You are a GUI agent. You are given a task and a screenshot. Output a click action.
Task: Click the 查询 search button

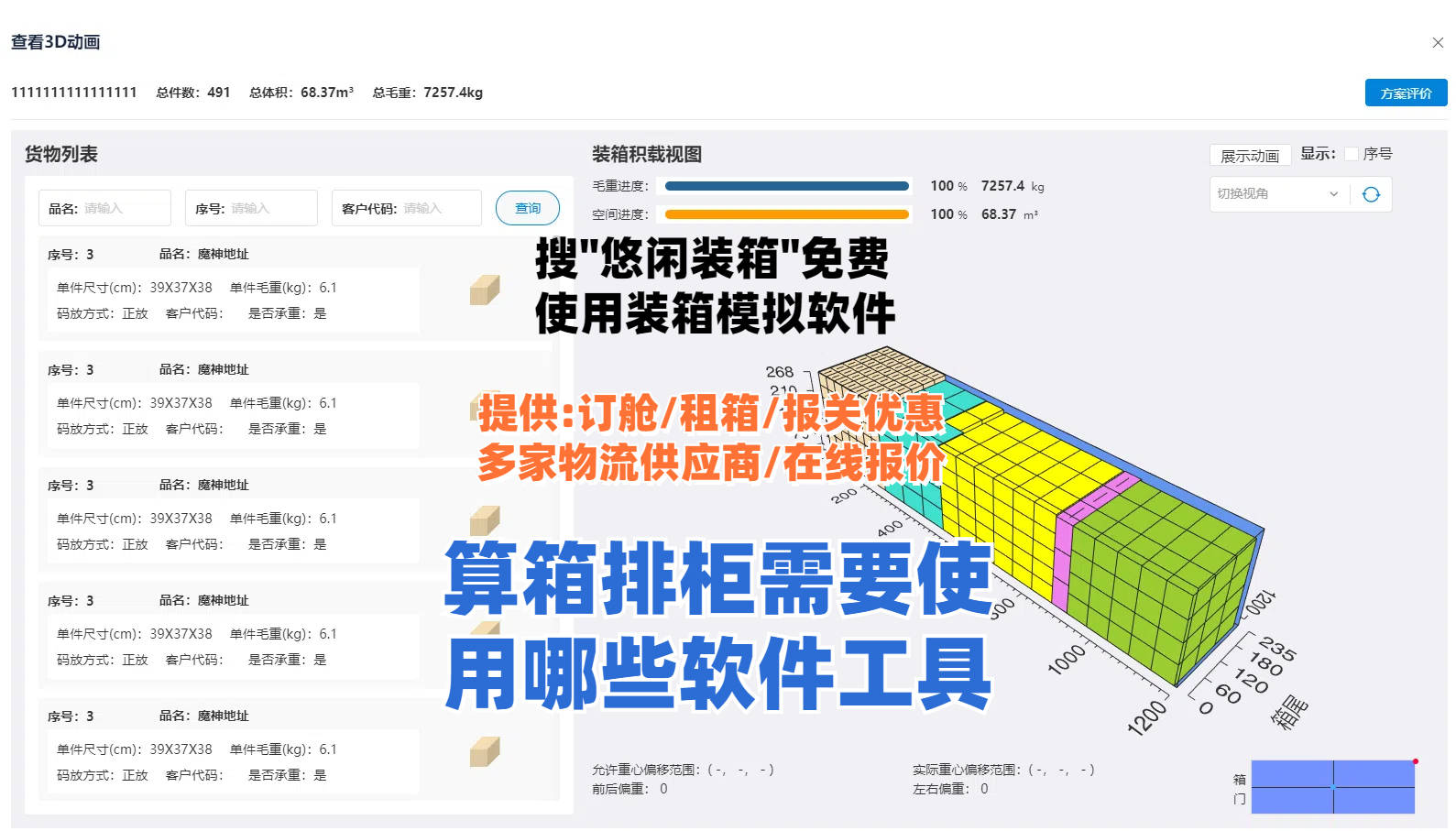pyautogui.click(x=528, y=208)
